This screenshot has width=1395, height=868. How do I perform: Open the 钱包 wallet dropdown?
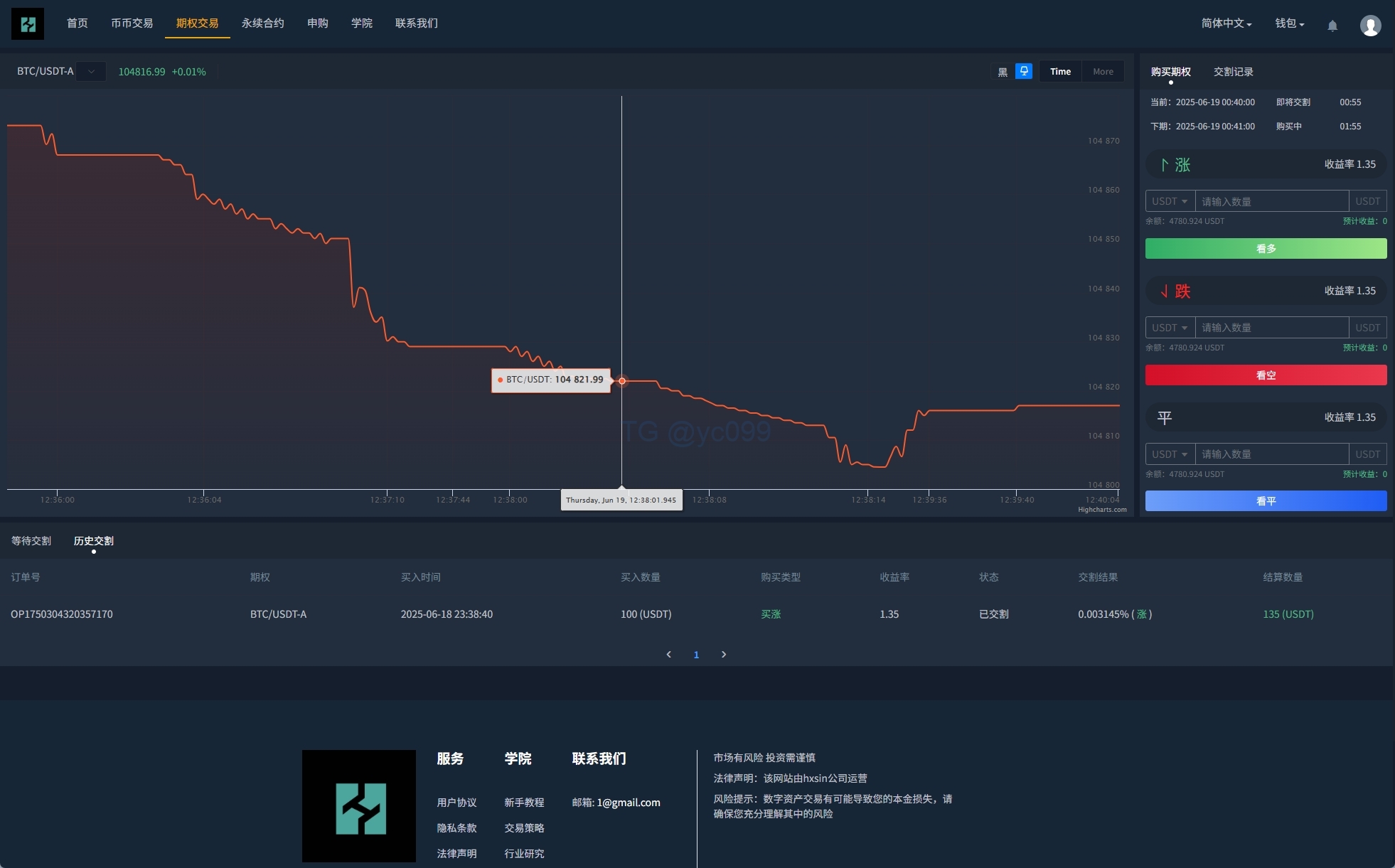pyautogui.click(x=1289, y=23)
